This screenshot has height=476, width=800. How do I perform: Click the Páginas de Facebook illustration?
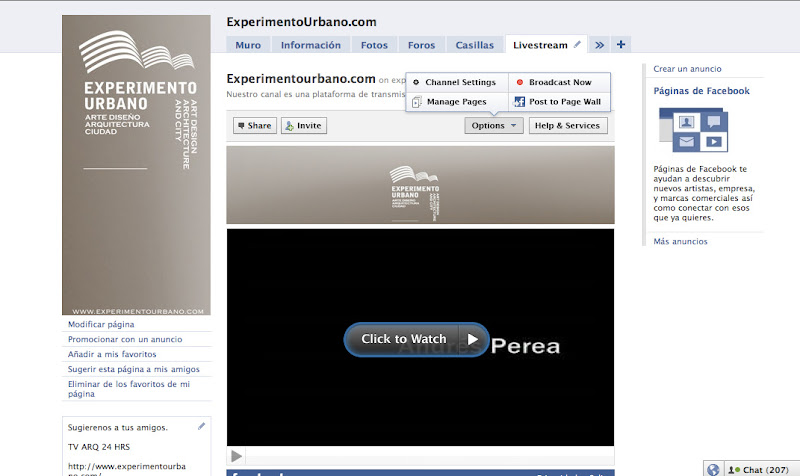click(693, 130)
